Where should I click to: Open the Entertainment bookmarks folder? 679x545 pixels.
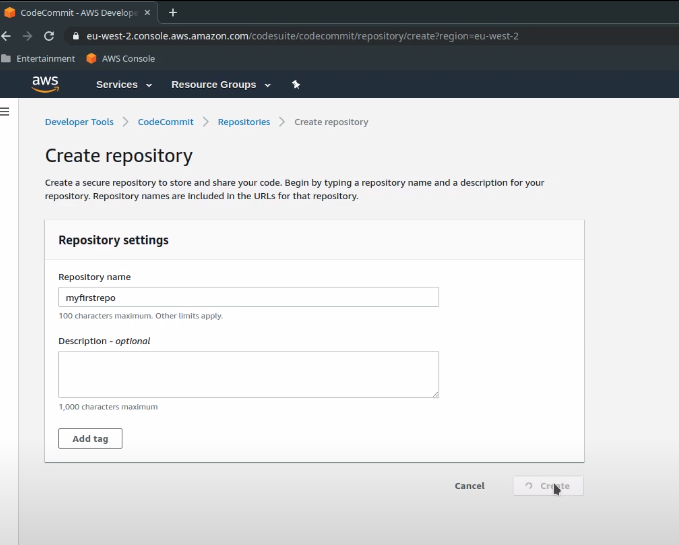[x=38, y=58]
